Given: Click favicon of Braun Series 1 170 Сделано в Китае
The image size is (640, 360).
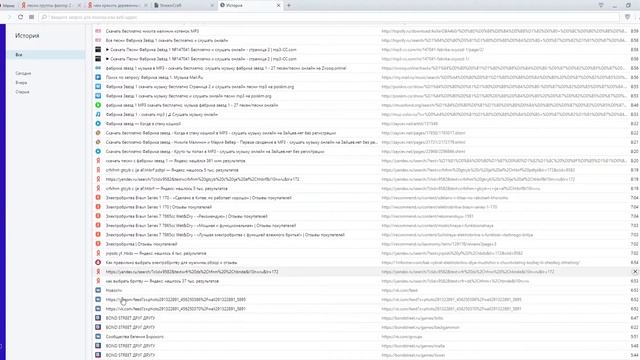Looking at the screenshot, I should (98, 198).
